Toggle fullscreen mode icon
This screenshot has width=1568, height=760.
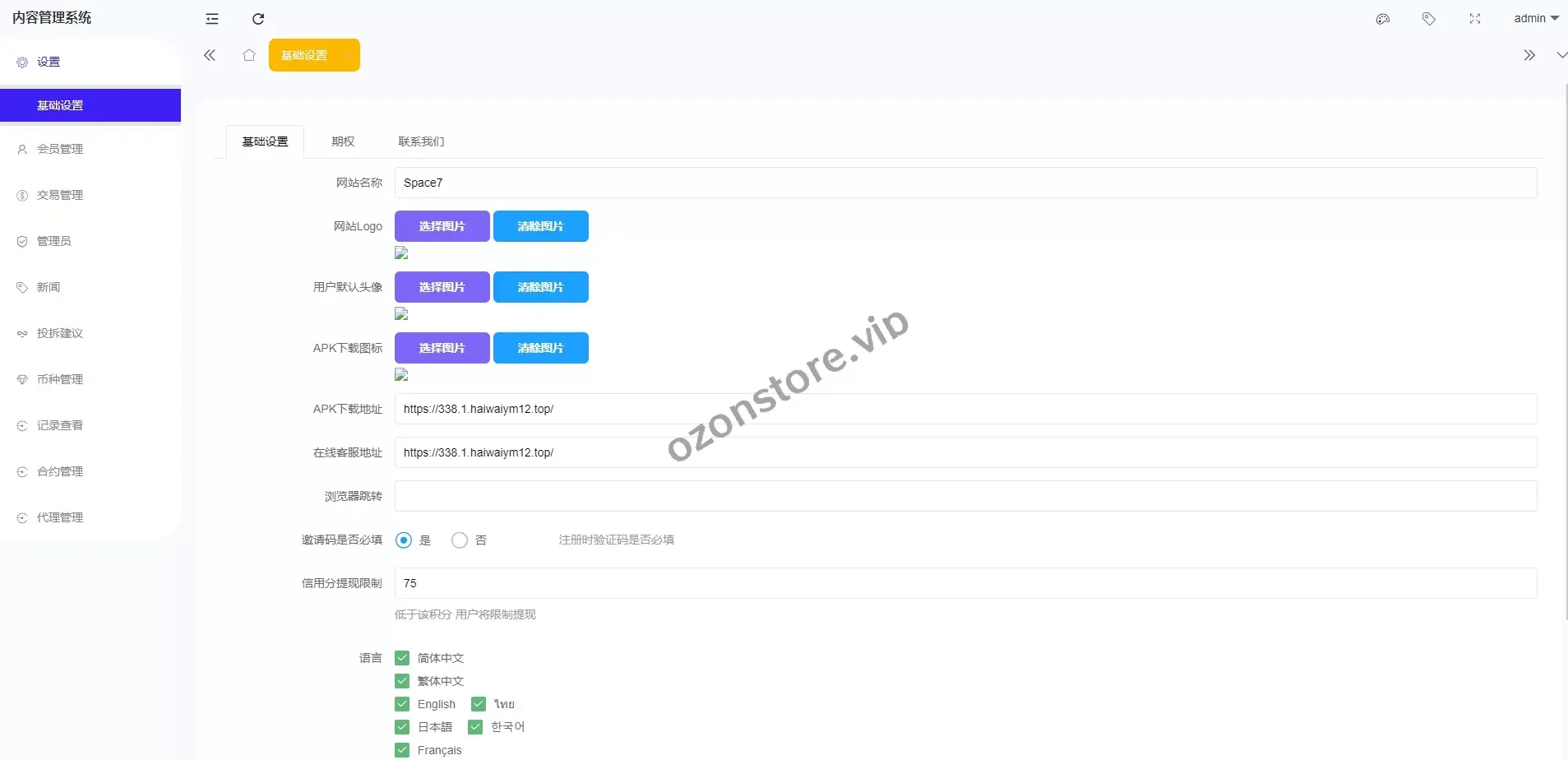coord(1475,19)
